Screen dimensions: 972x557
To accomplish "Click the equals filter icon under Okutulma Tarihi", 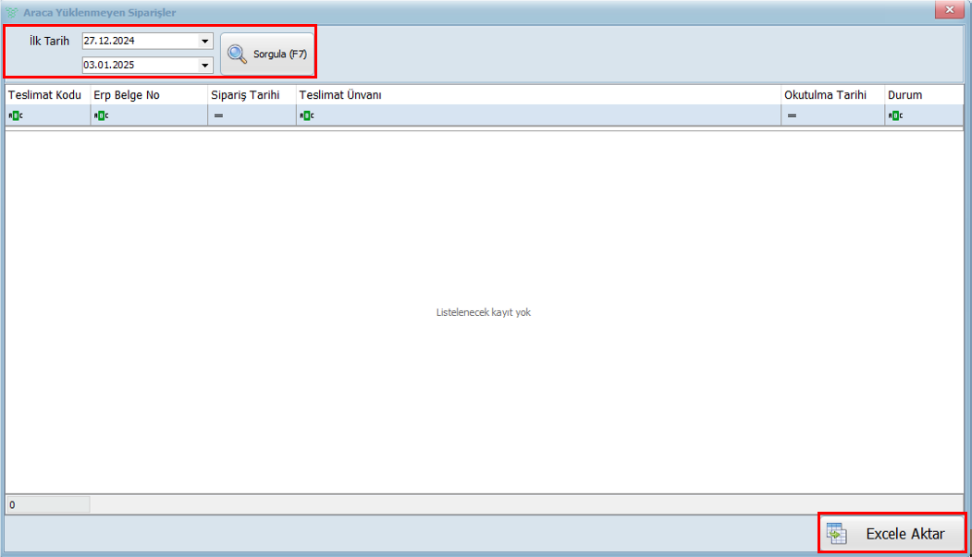I will click(x=791, y=116).
